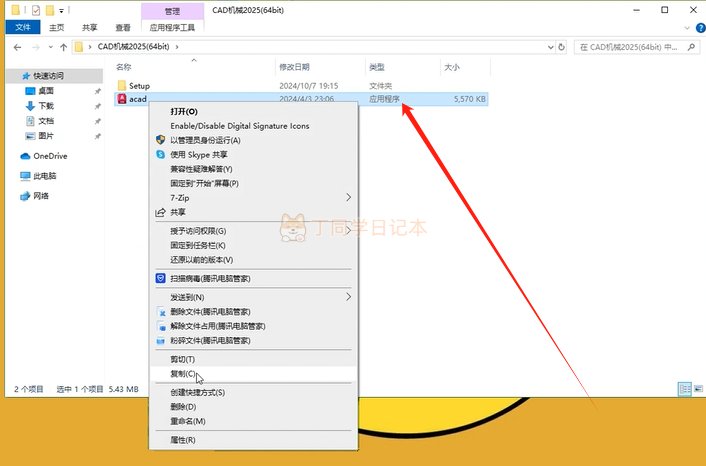Viewport: 706px width, 466px height.
Task: Click the Setup folder icon
Action: [122, 85]
